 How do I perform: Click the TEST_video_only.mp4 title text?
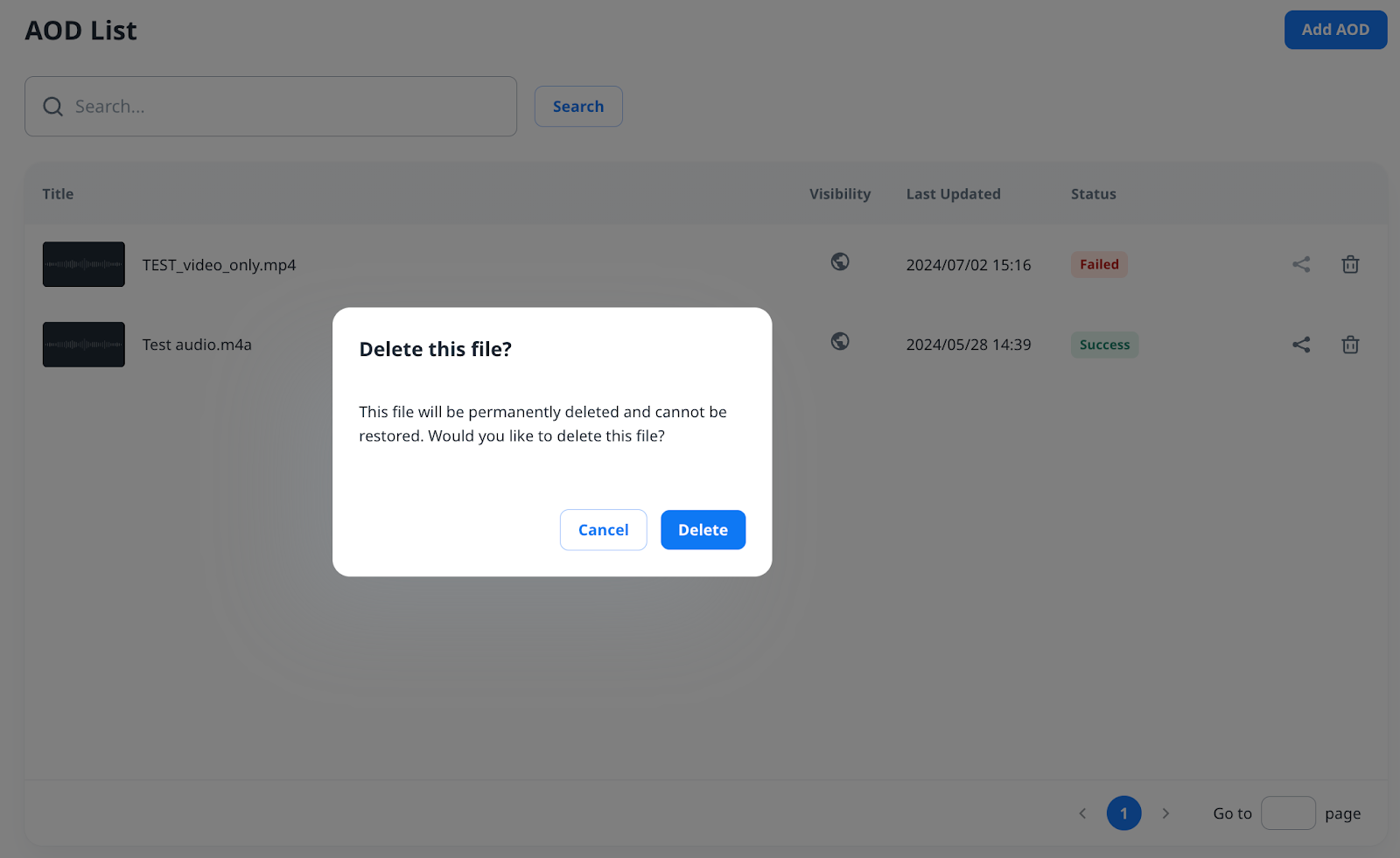(219, 265)
